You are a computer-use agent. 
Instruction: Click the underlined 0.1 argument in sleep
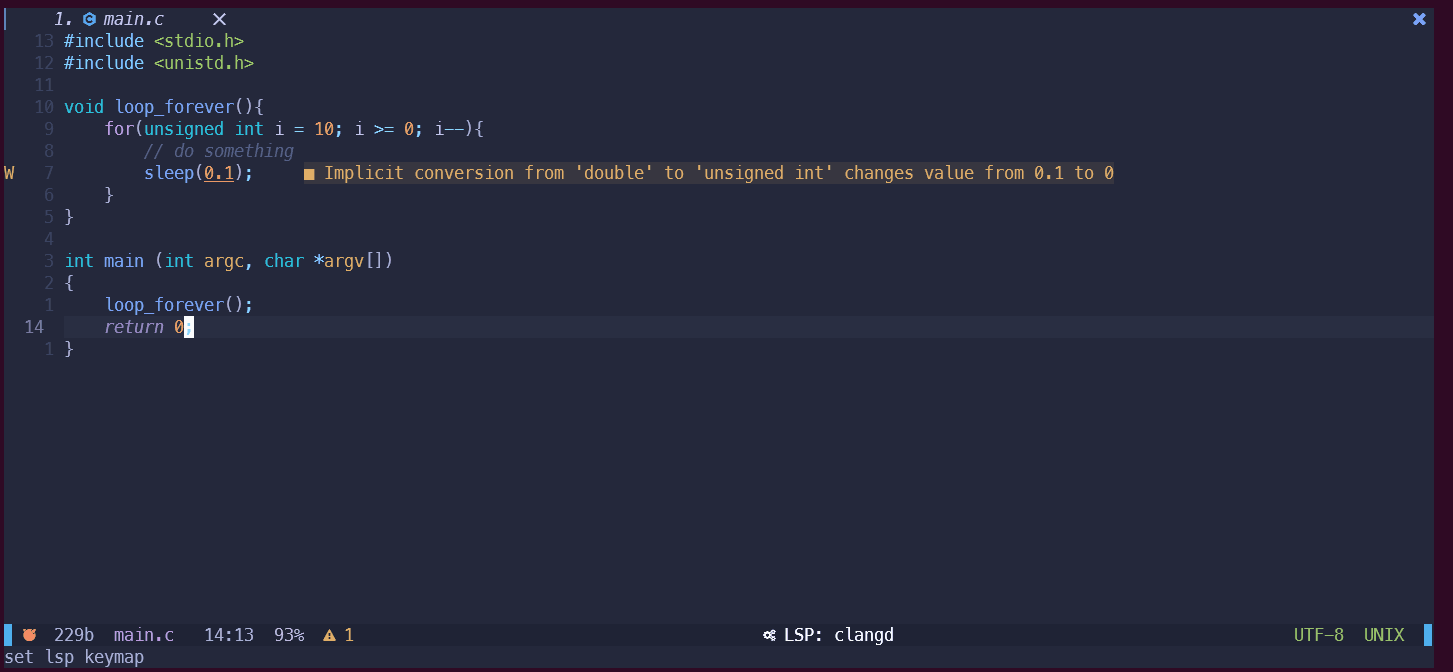click(x=219, y=173)
